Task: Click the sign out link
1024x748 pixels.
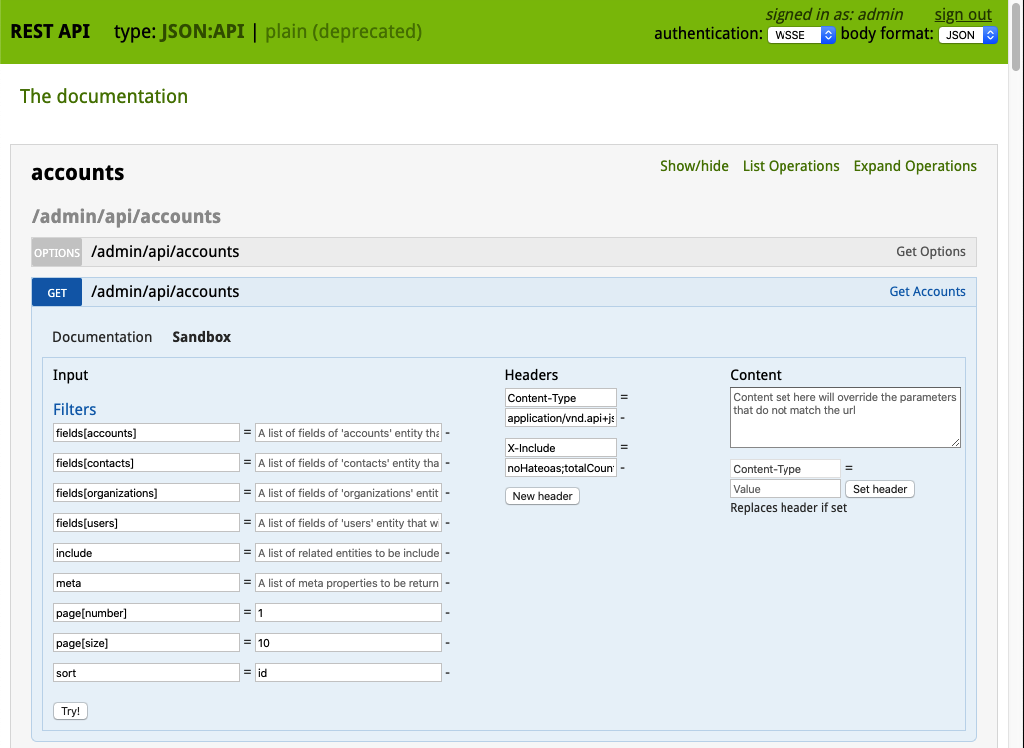Action: (x=962, y=15)
